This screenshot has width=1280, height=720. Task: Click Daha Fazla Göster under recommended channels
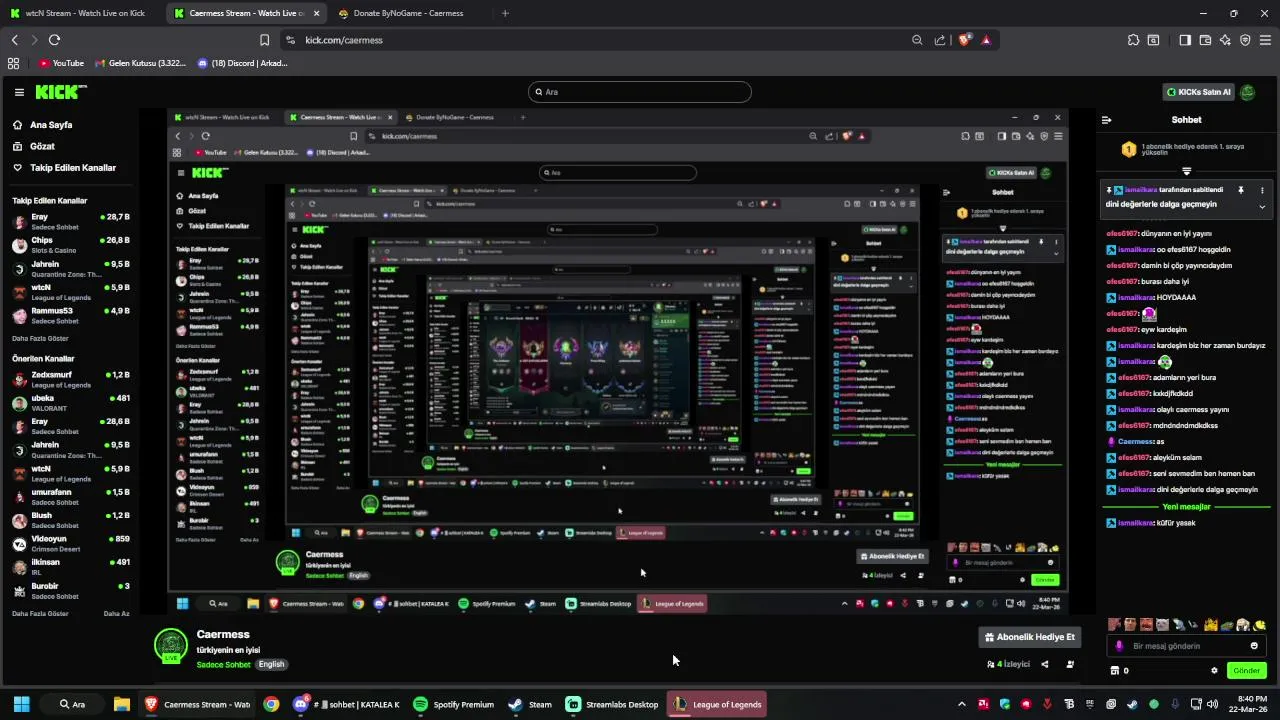pyautogui.click(x=40, y=613)
